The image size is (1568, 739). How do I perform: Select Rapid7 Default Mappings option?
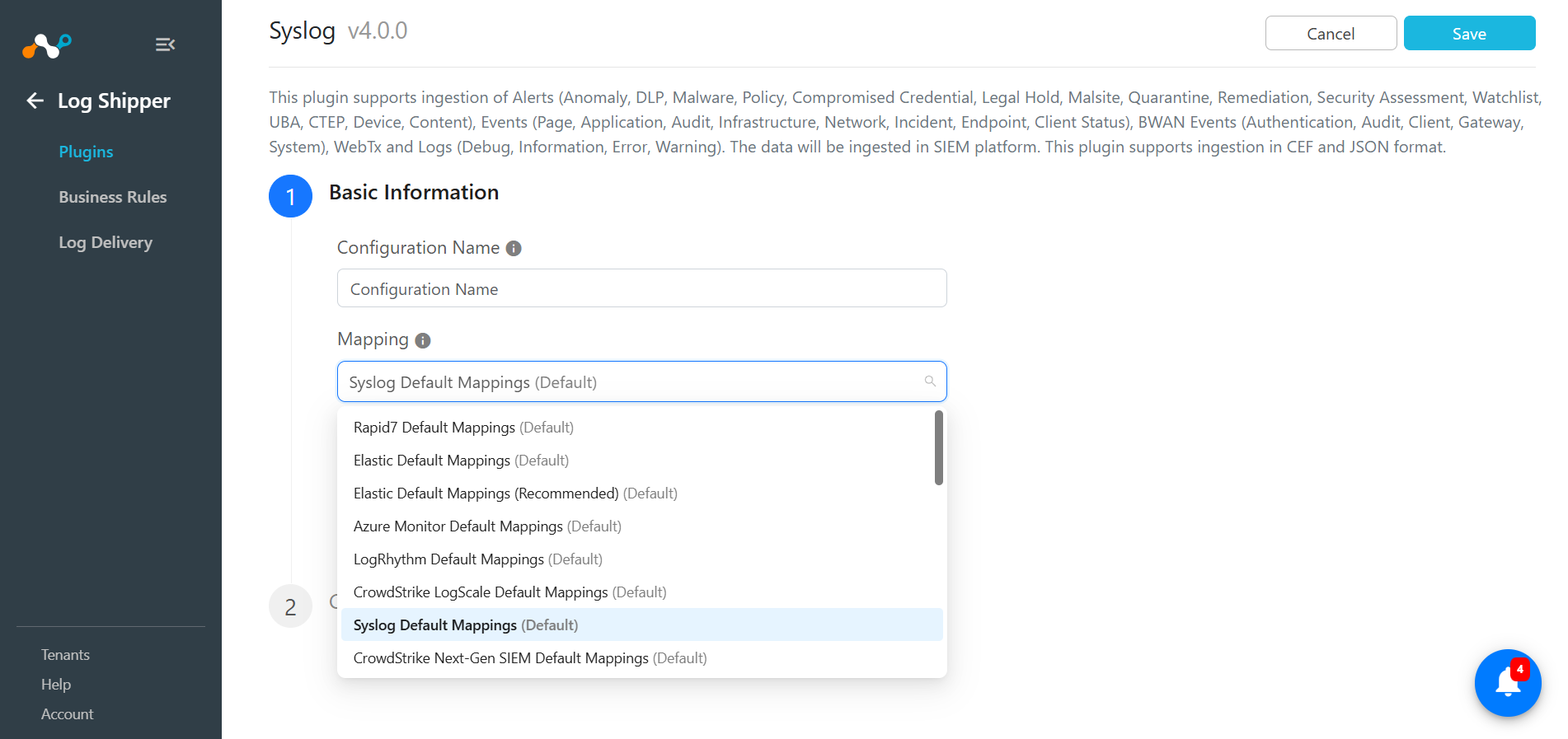coord(641,427)
